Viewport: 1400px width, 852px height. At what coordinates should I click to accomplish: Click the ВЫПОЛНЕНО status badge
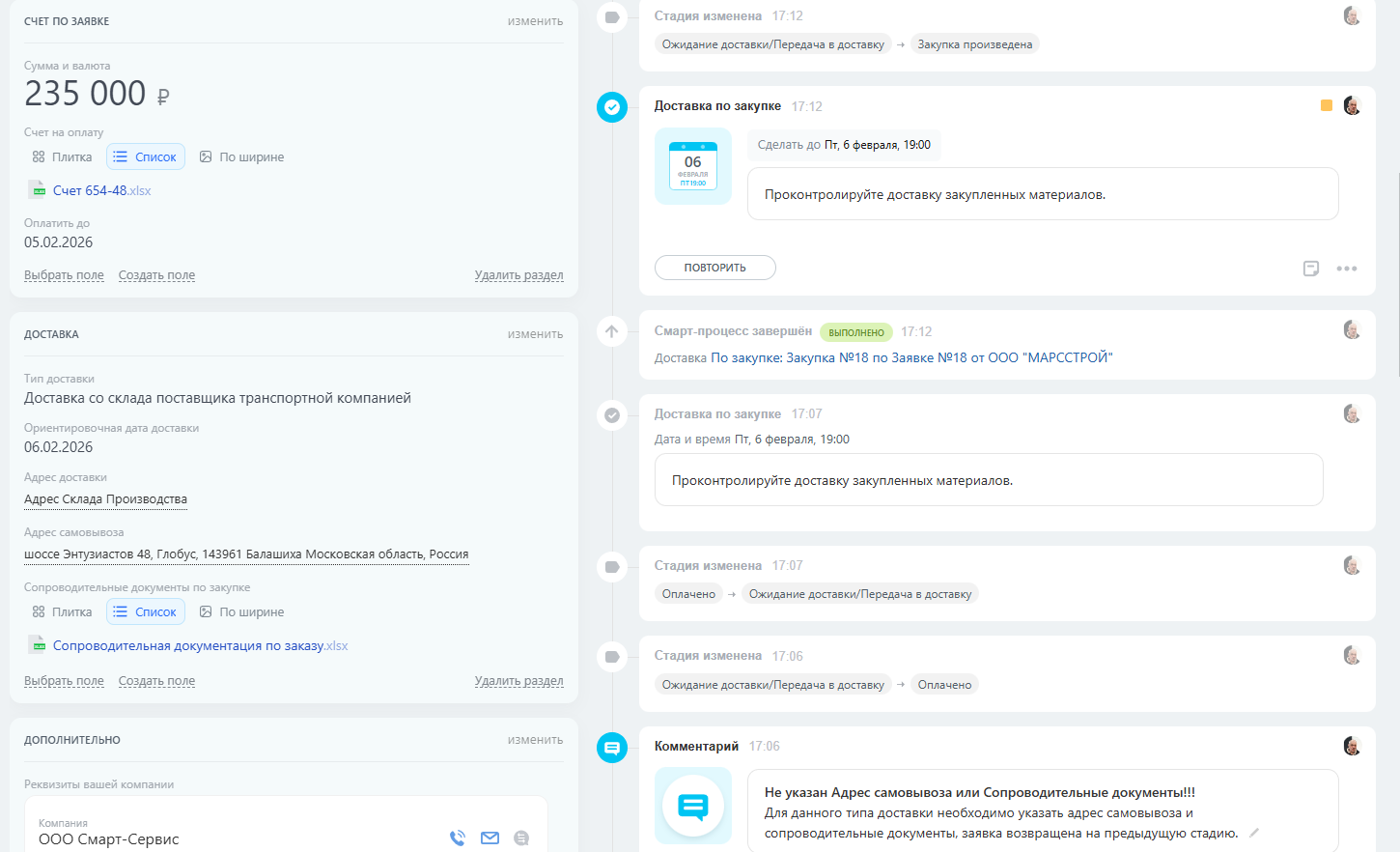pyautogui.click(x=856, y=332)
